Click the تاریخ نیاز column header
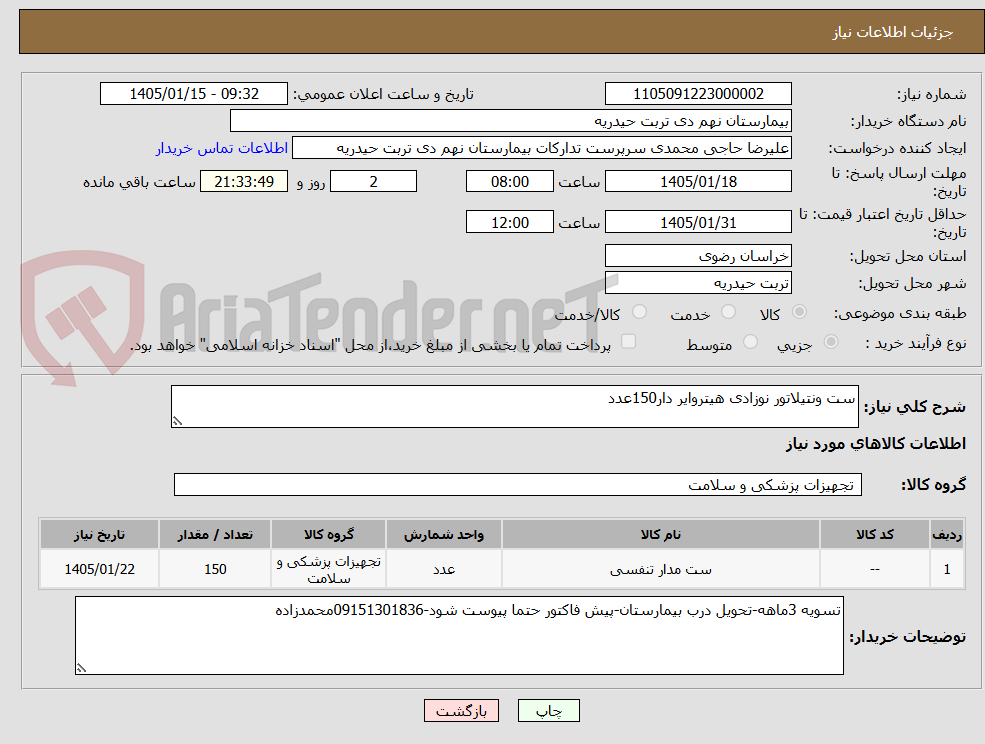985x744 pixels. tap(99, 534)
